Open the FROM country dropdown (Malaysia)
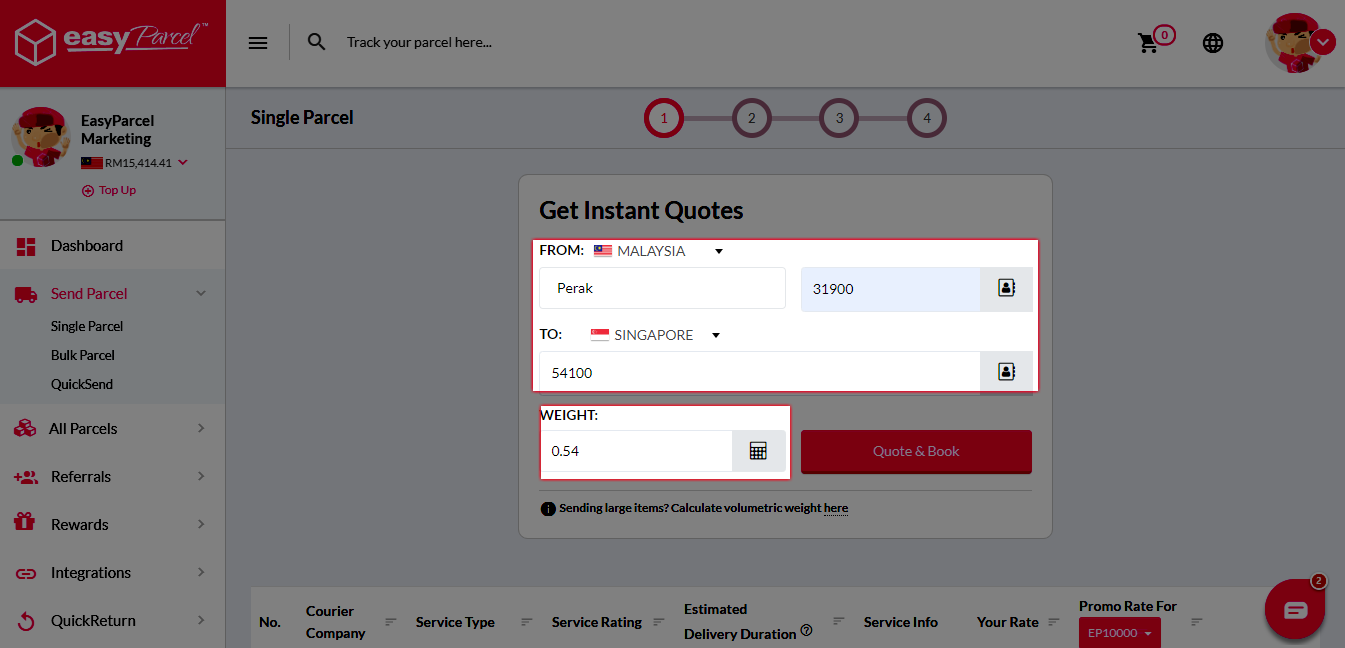This screenshot has width=1345, height=648. (x=658, y=251)
